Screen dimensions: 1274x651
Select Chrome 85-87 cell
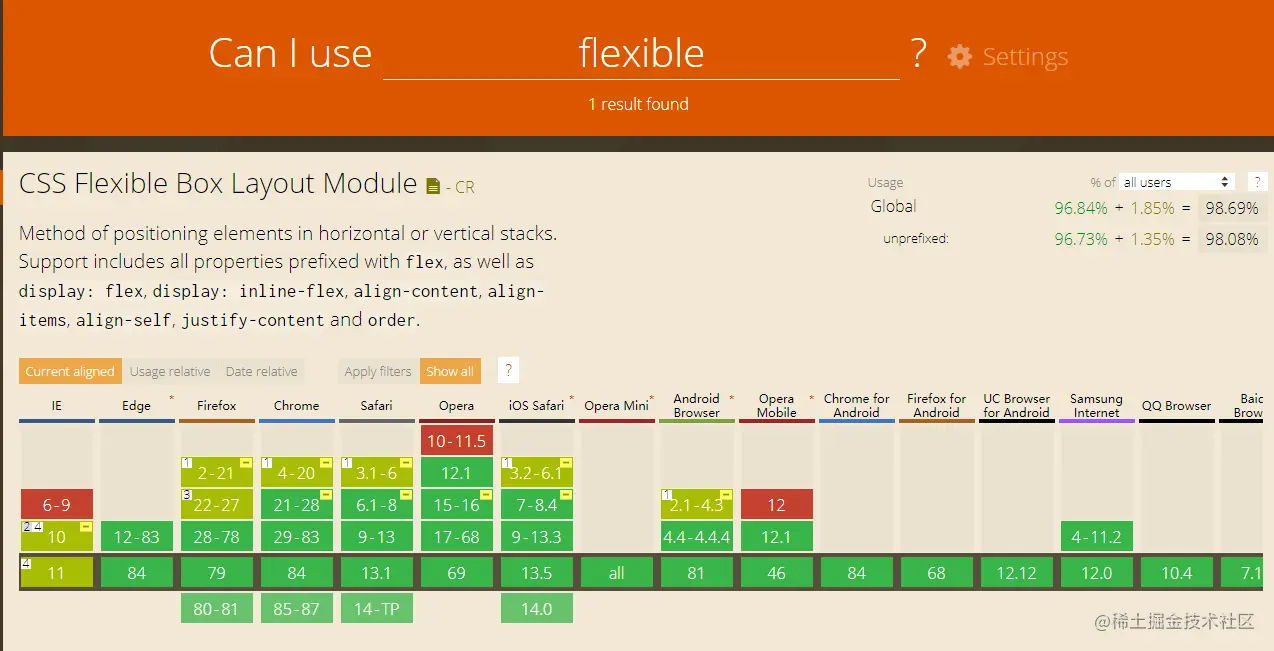297,608
